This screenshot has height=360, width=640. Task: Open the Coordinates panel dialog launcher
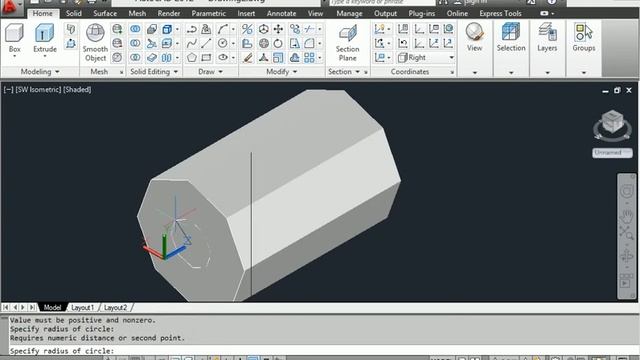pyautogui.click(x=452, y=72)
